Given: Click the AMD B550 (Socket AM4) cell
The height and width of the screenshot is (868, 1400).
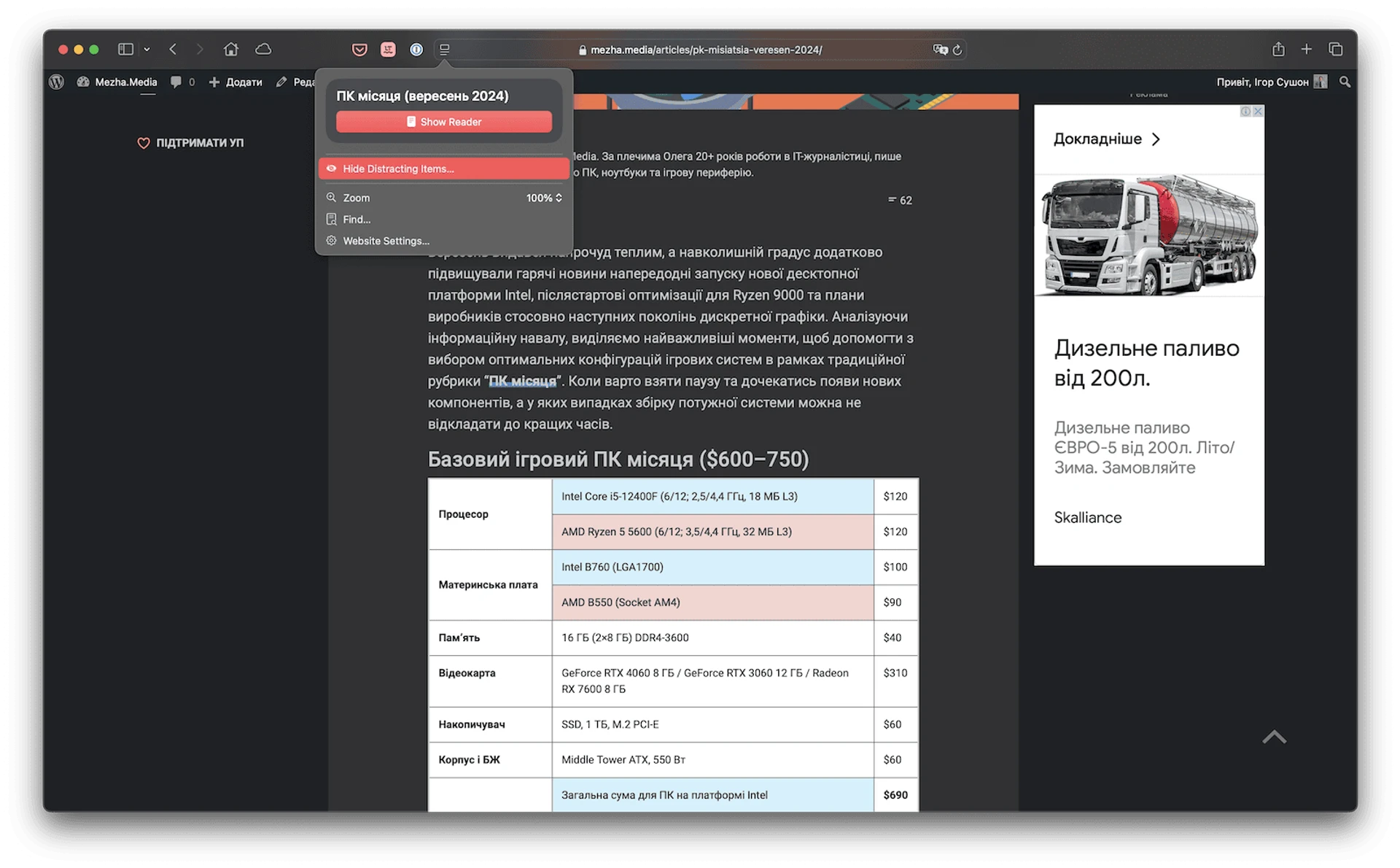Looking at the screenshot, I should (712, 602).
